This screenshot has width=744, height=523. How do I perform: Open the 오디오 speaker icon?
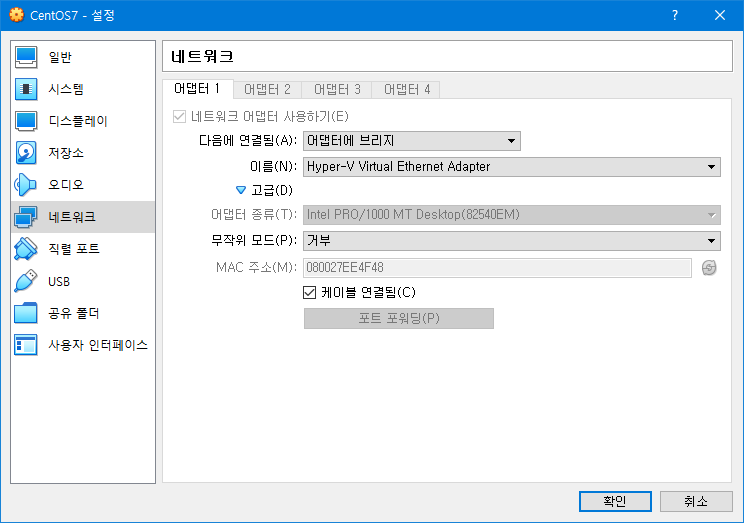26,185
